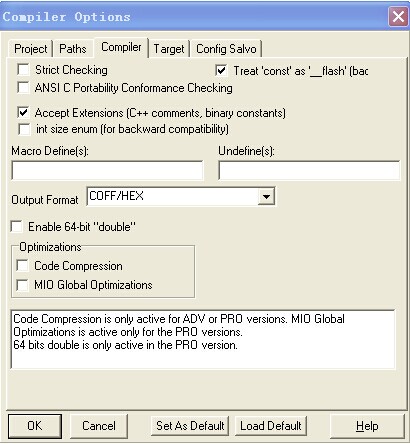Confirm settings with the OK button
This screenshot has width=410, height=444.
click(35, 426)
